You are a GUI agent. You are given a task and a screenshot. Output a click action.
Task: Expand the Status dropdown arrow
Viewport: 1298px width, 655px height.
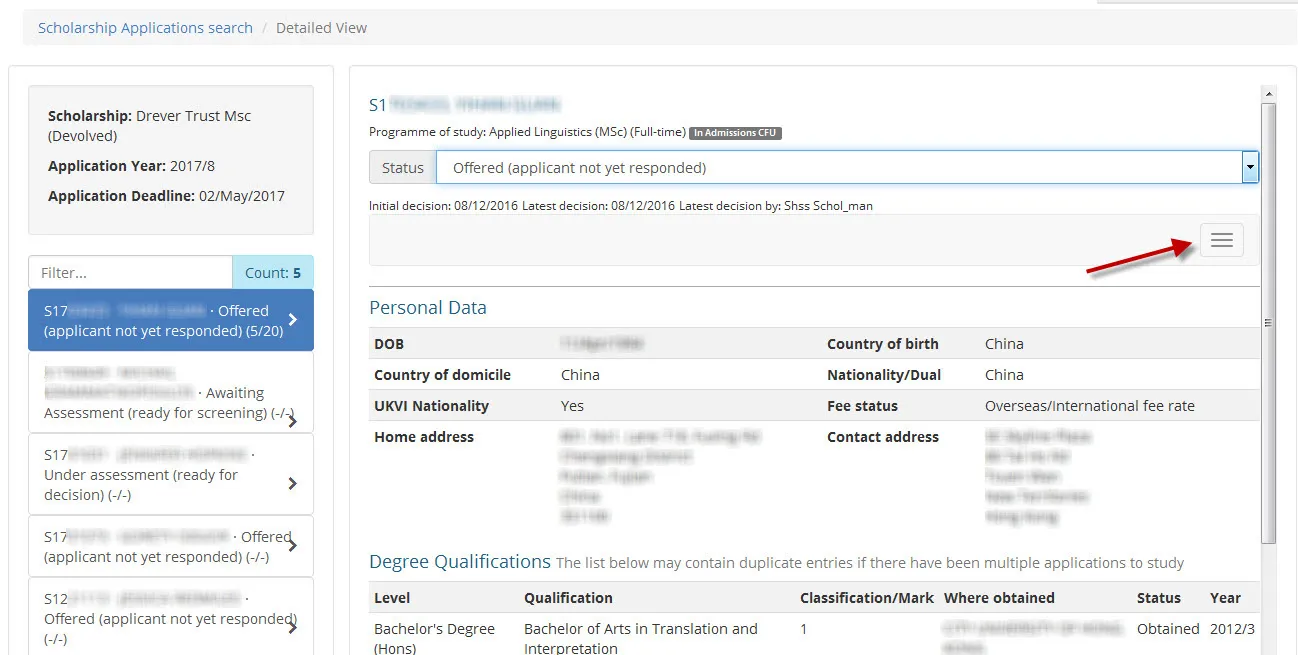[1250, 167]
